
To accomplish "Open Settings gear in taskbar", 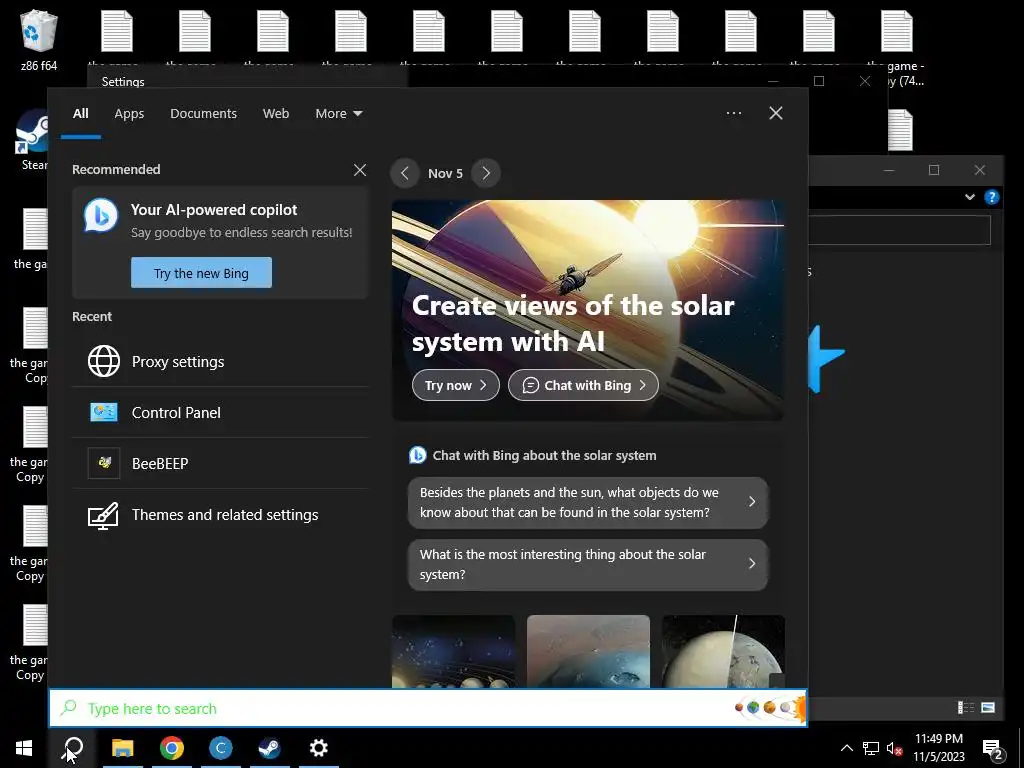I will point(319,748).
